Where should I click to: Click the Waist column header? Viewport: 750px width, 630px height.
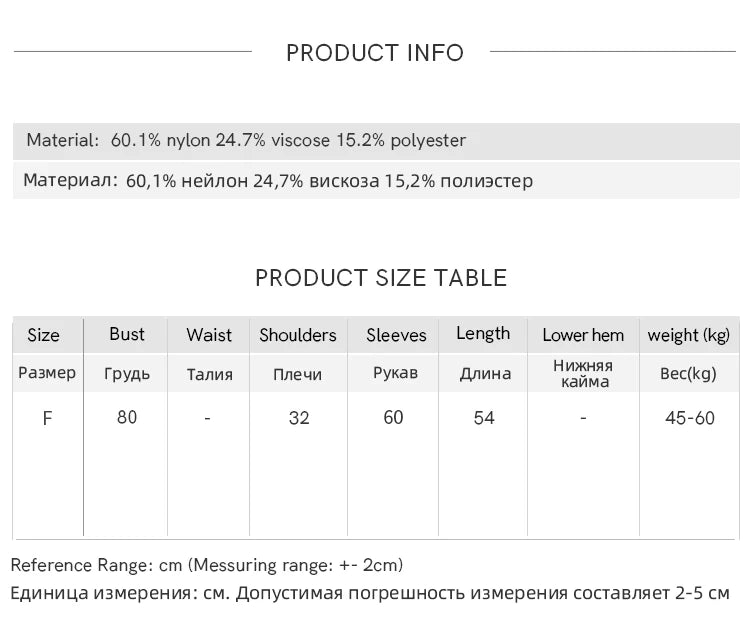pos(209,335)
